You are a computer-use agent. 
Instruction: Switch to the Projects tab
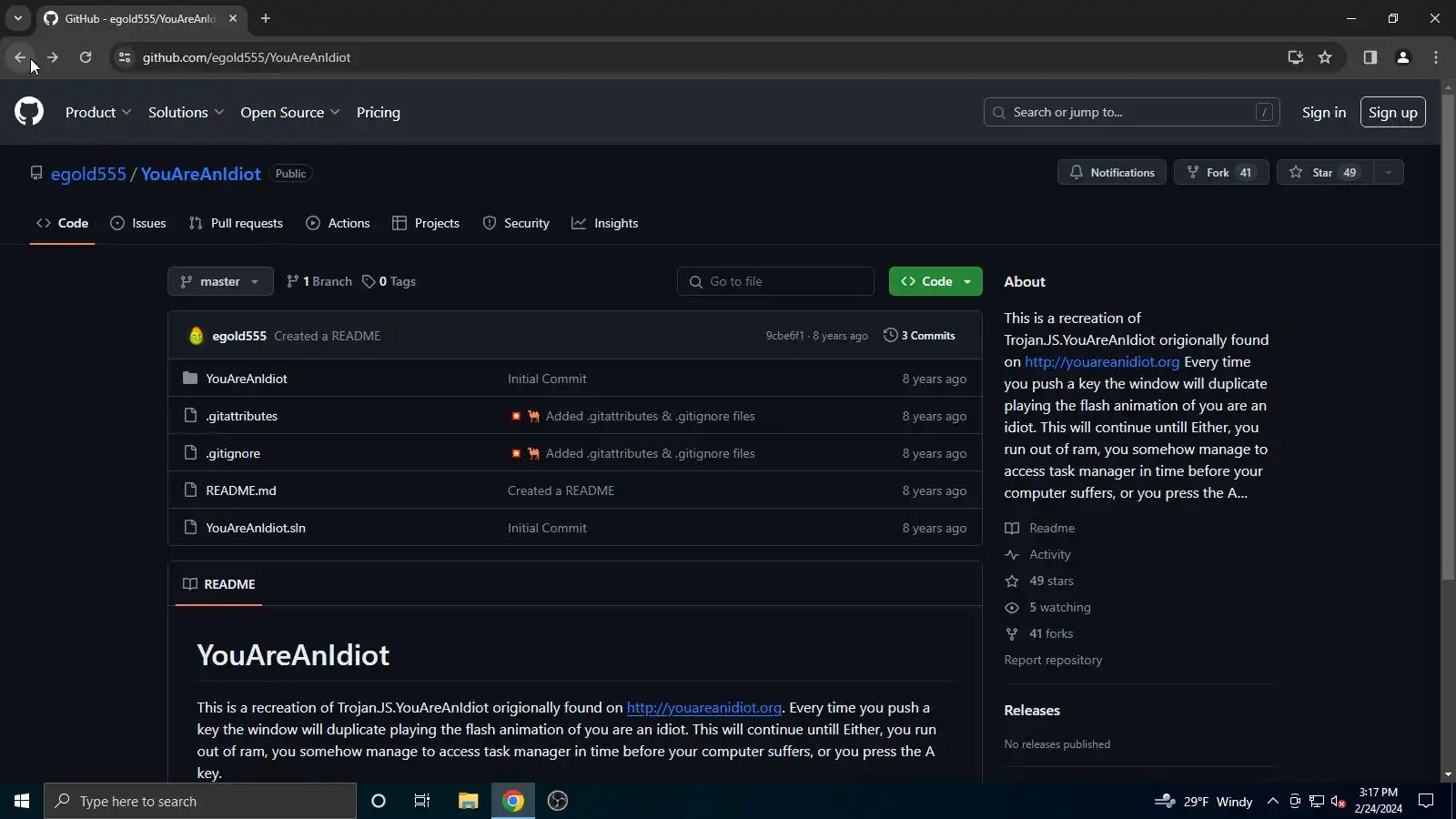point(425,223)
